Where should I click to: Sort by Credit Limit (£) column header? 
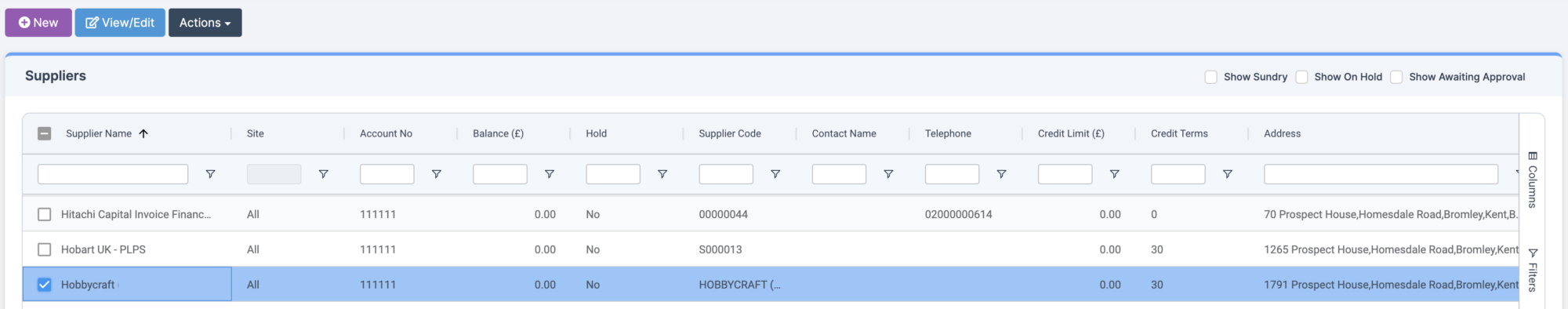click(x=1071, y=133)
